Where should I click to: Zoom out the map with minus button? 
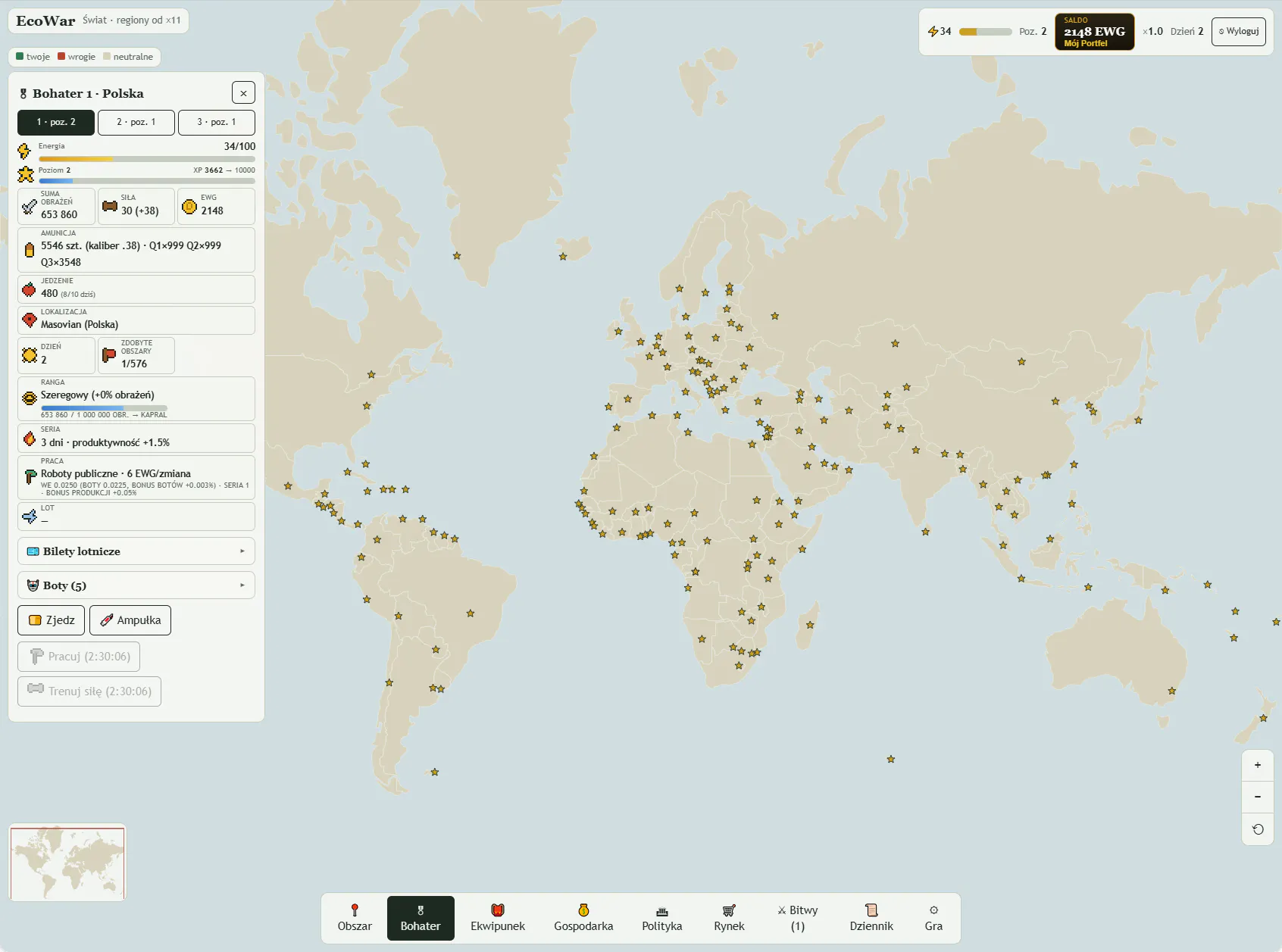point(1258,797)
